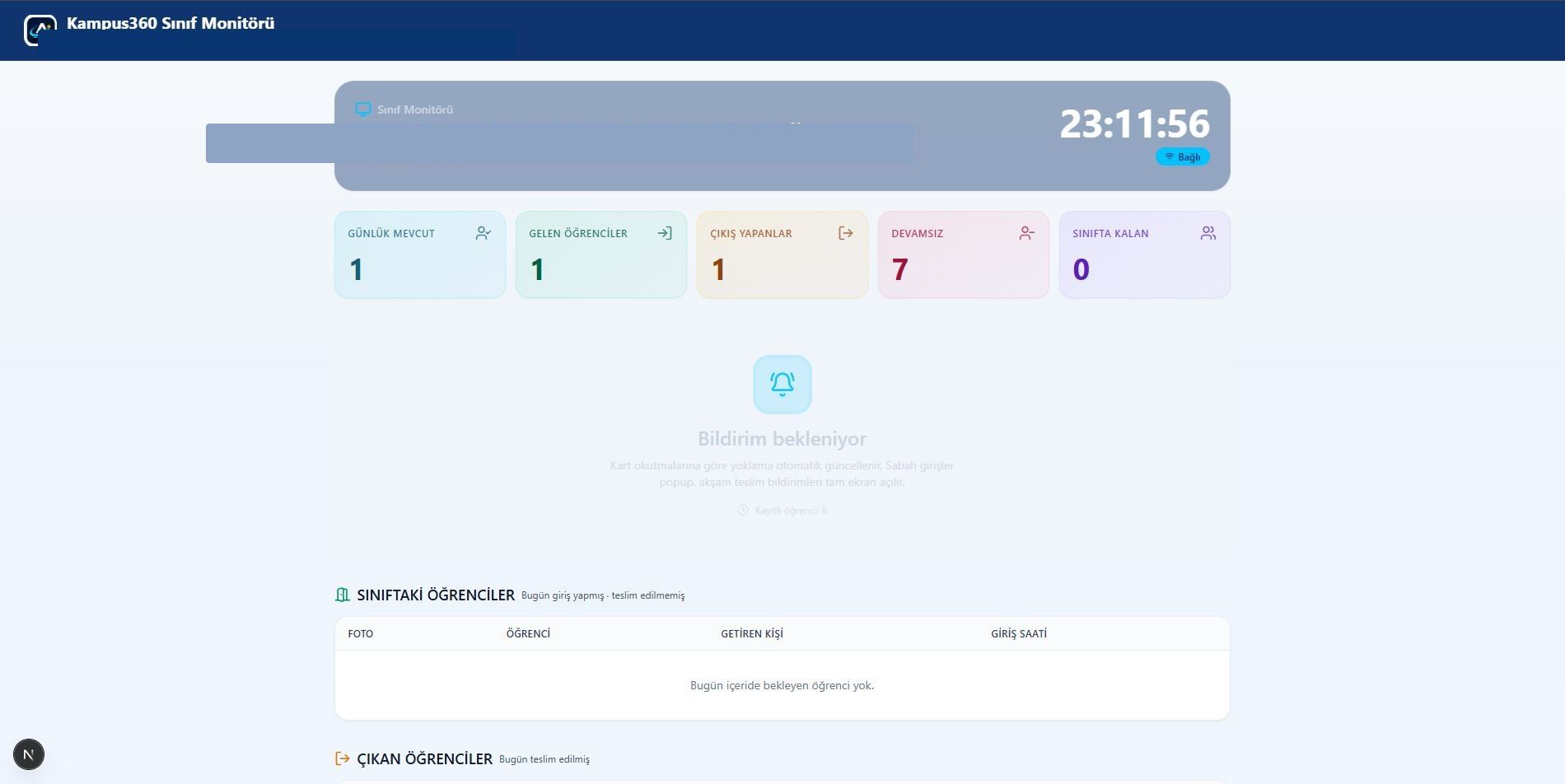Click the GETİREN KİŞİ column header
The width and height of the screenshot is (1565, 784).
(x=752, y=633)
